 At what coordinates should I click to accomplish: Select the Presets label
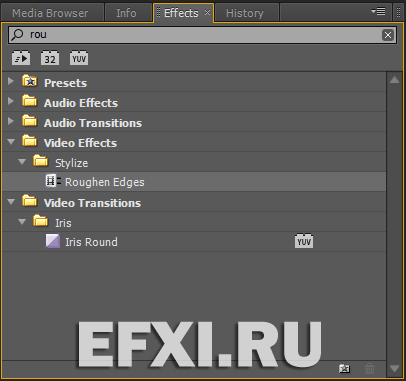coord(65,83)
